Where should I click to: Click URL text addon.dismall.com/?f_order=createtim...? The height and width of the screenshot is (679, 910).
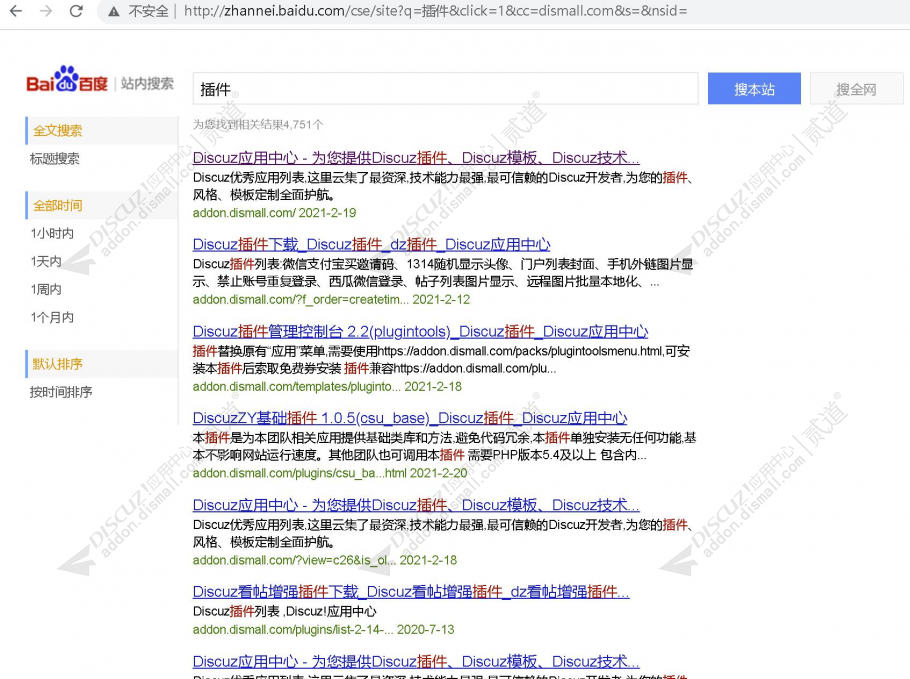click(301, 299)
